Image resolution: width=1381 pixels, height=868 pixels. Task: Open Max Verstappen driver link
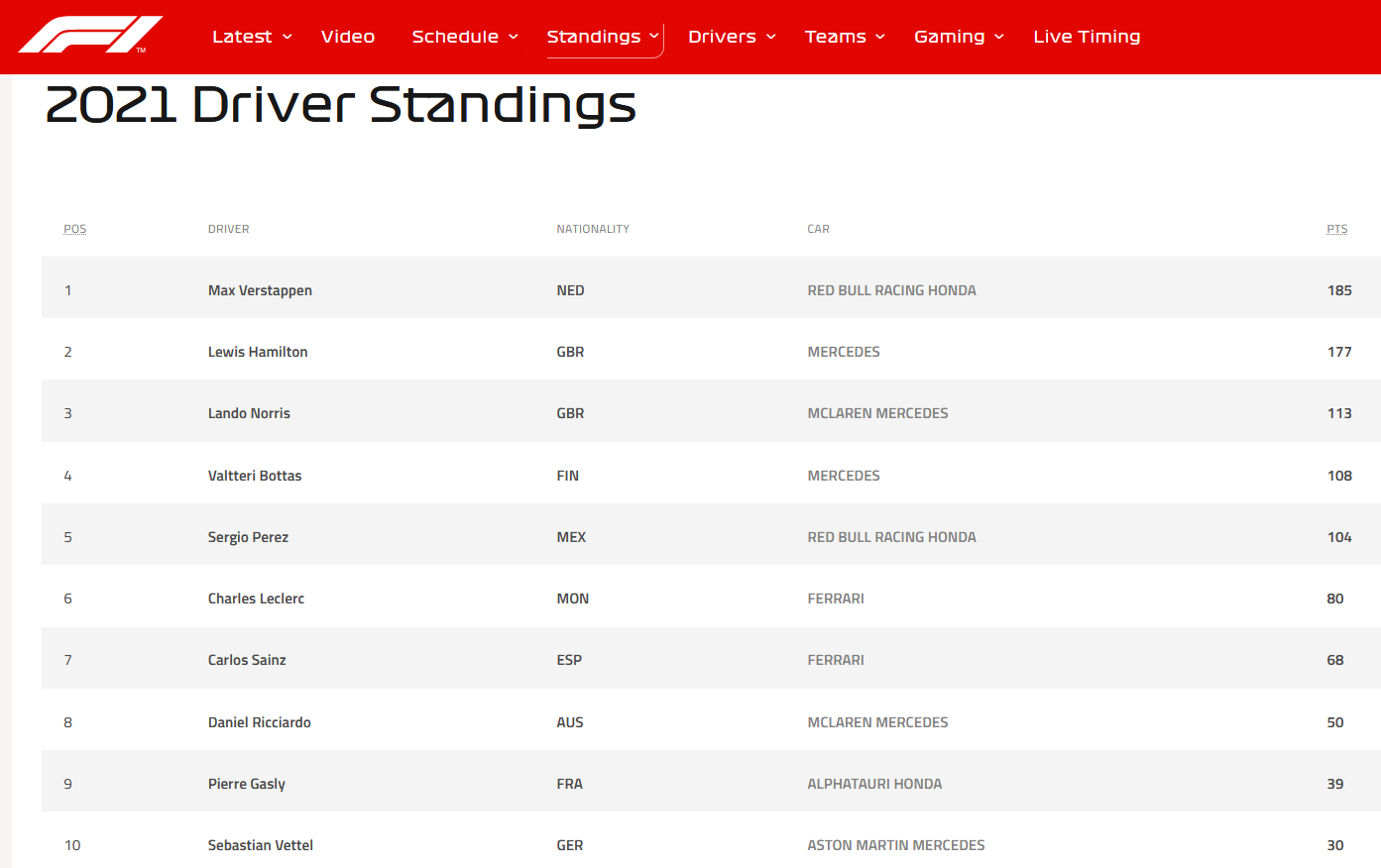click(260, 290)
